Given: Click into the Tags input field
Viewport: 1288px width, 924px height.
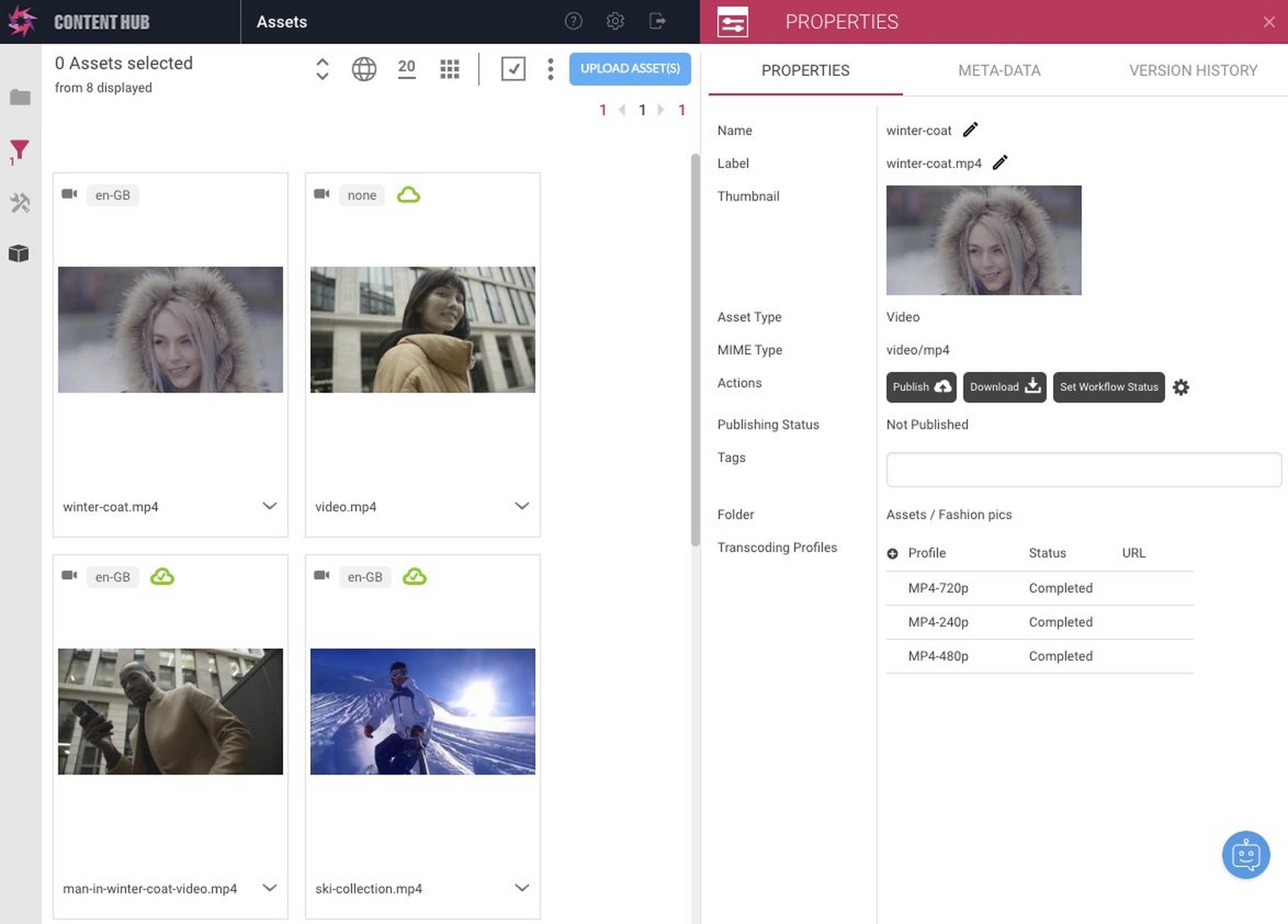Looking at the screenshot, I should [1083, 469].
